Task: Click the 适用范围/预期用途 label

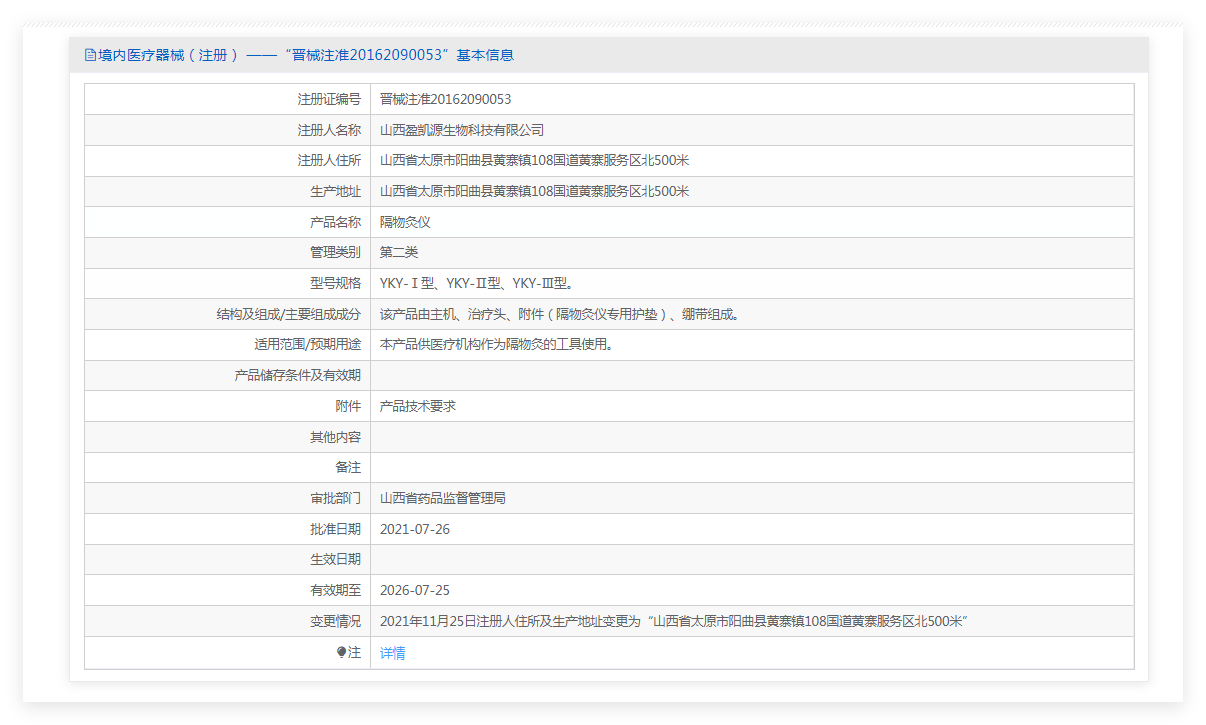Action: (308, 344)
